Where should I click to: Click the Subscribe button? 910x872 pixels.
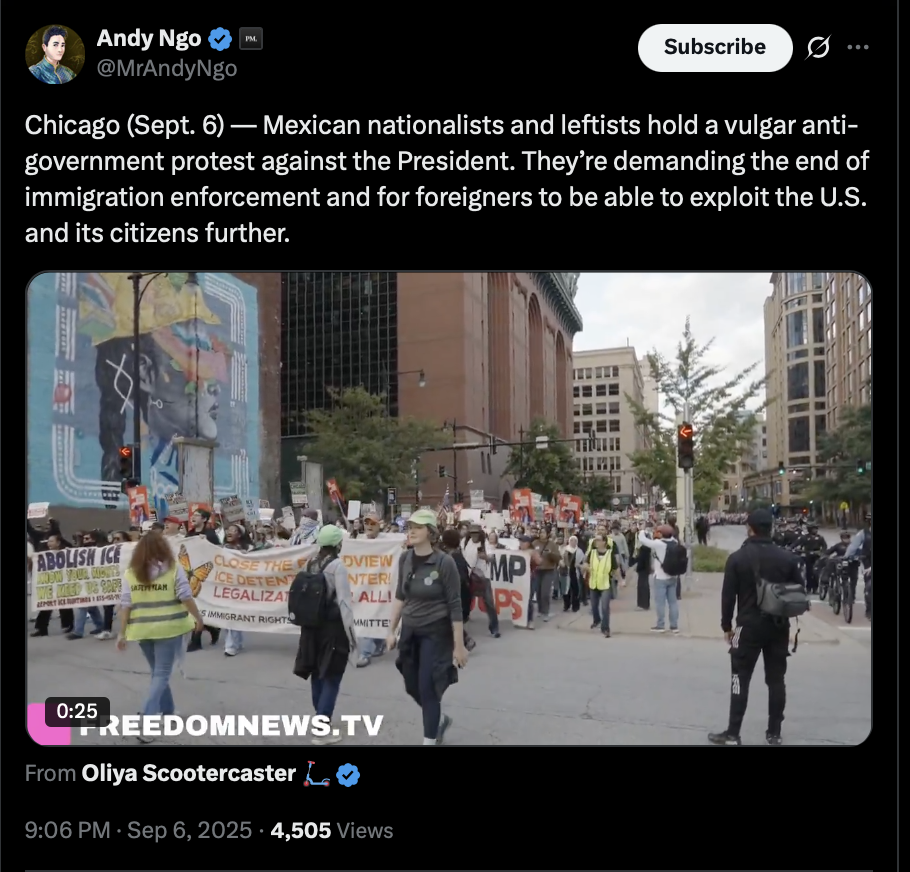click(x=715, y=48)
